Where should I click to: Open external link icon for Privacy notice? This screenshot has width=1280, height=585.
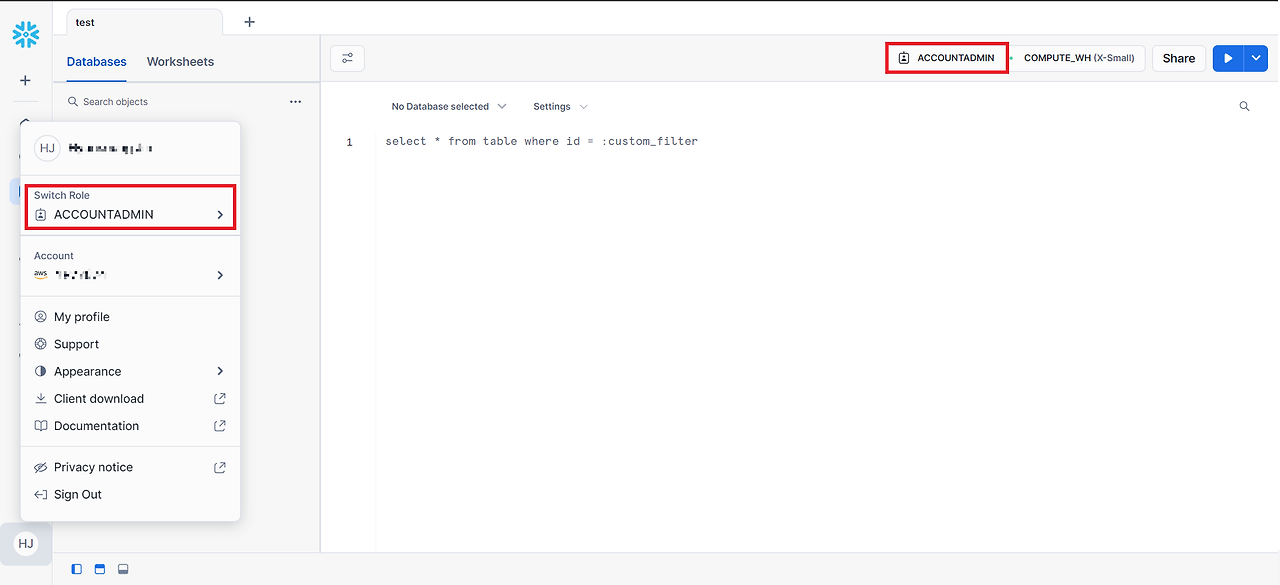pyautogui.click(x=220, y=467)
